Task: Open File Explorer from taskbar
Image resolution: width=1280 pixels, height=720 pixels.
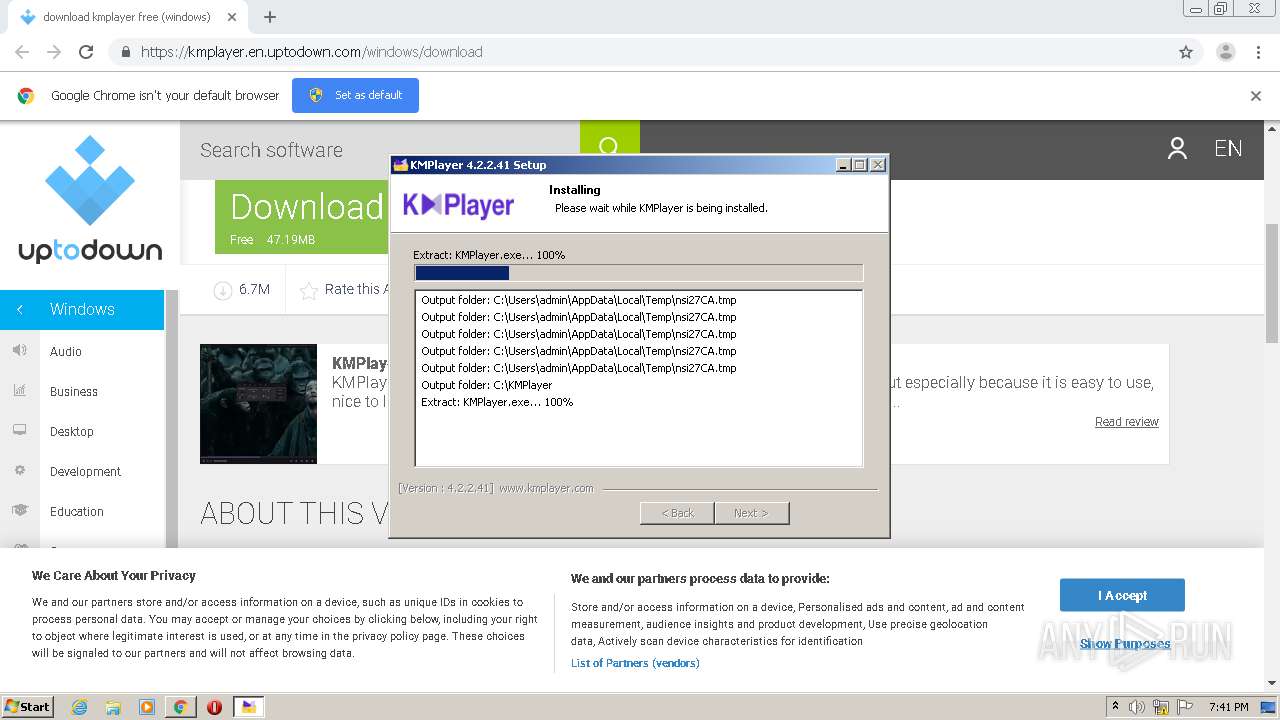Action: click(x=113, y=707)
